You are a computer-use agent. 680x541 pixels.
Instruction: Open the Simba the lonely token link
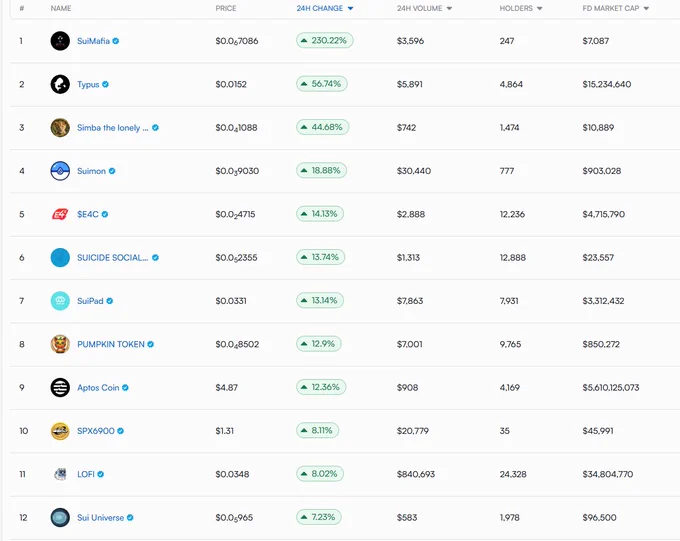point(112,128)
